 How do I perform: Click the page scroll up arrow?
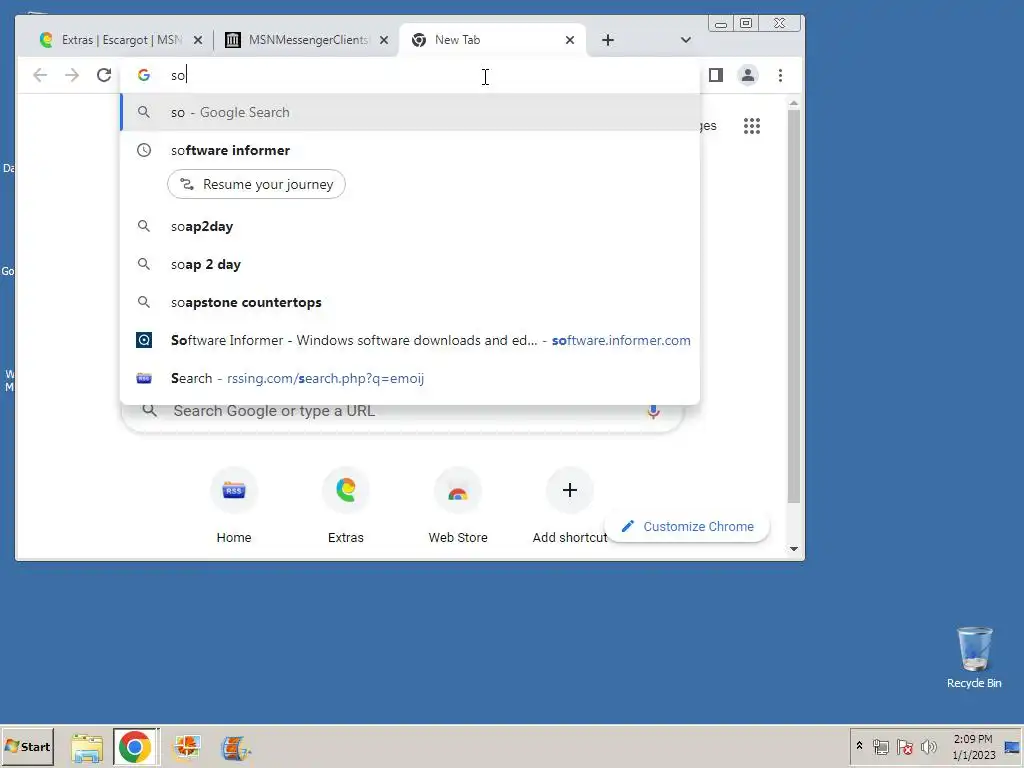click(793, 103)
